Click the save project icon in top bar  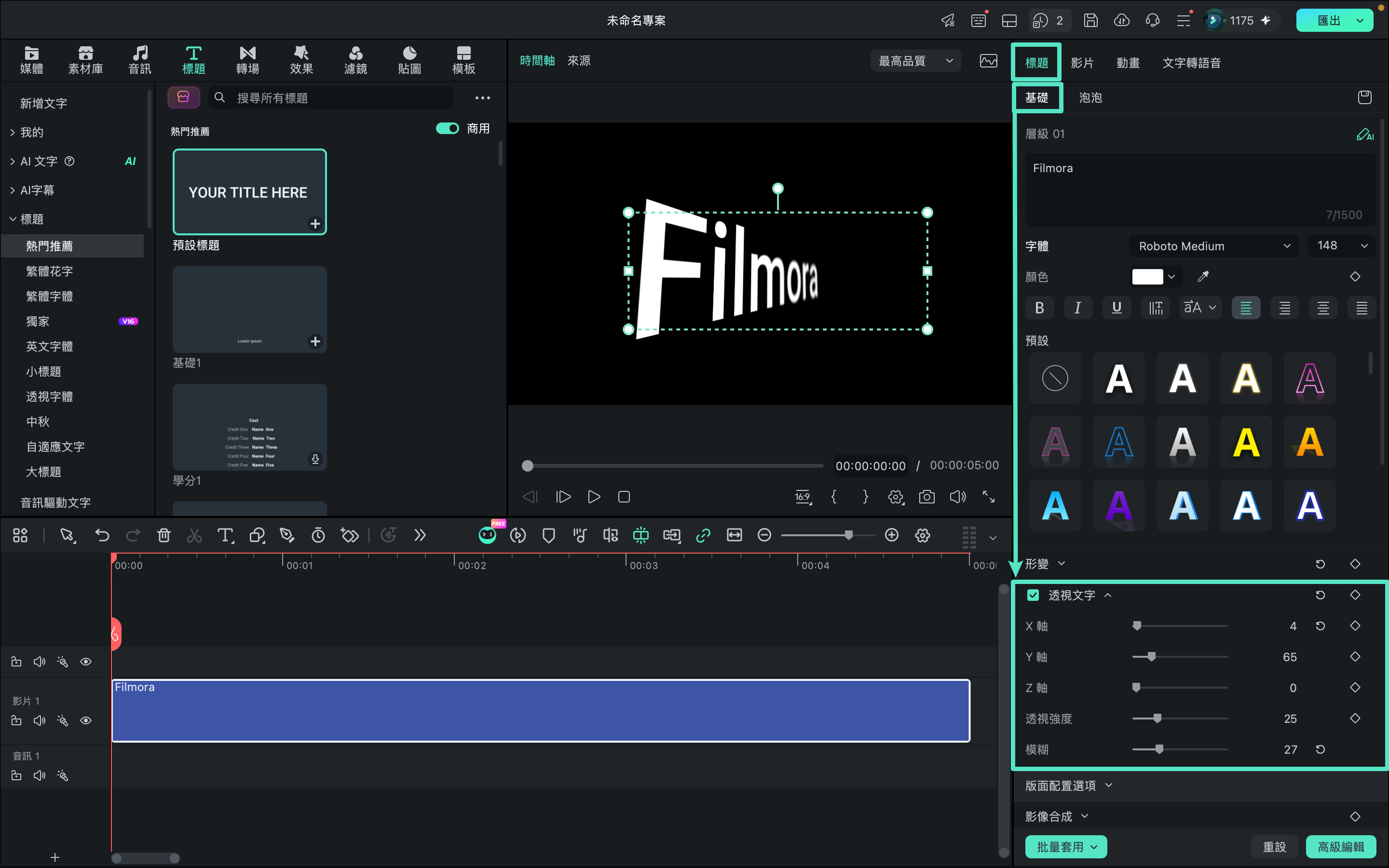pos(1090,21)
